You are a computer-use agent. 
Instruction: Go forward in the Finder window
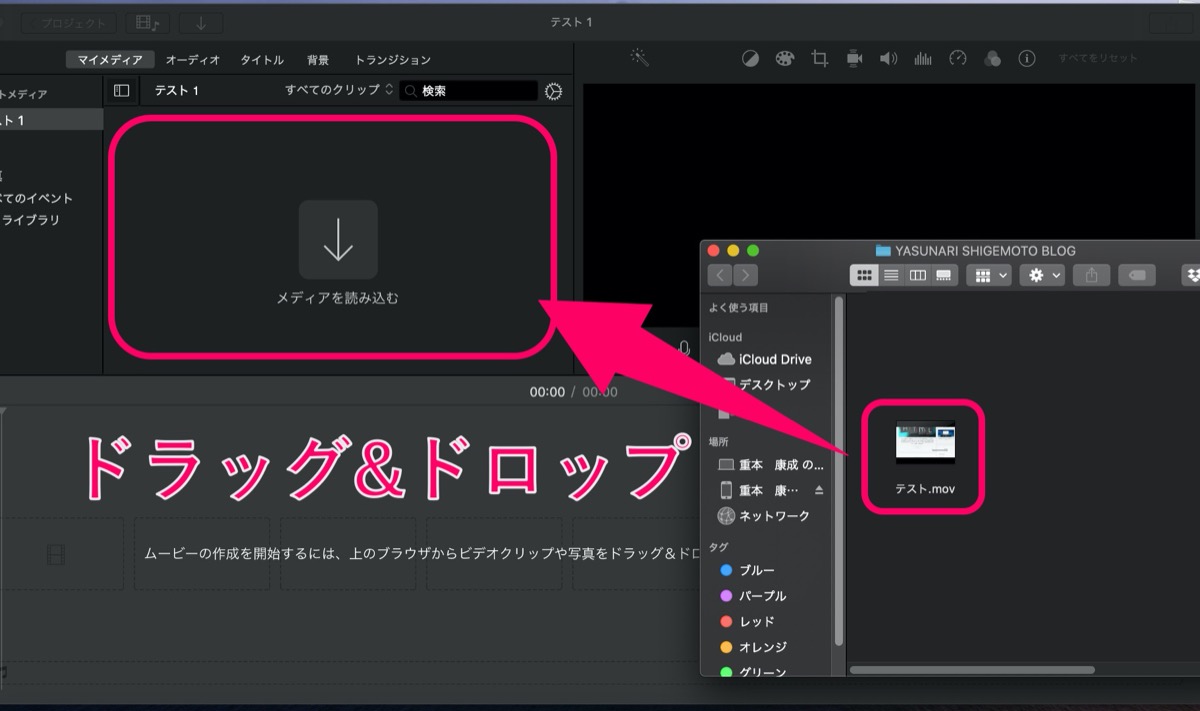point(745,275)
